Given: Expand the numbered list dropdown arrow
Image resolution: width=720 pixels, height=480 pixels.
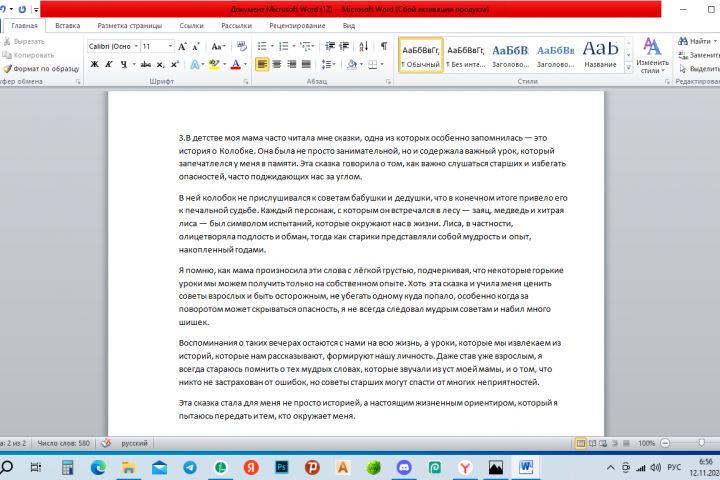Looking at the screenshot, I should point(294,46).
